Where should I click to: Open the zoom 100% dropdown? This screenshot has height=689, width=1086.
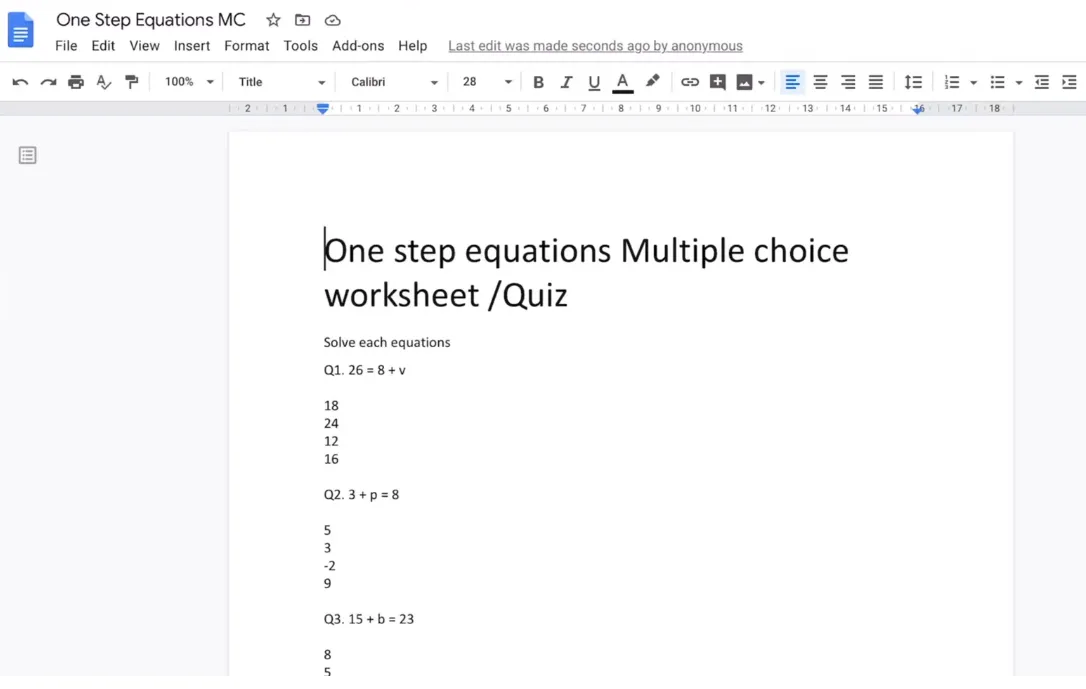[189, 82]
